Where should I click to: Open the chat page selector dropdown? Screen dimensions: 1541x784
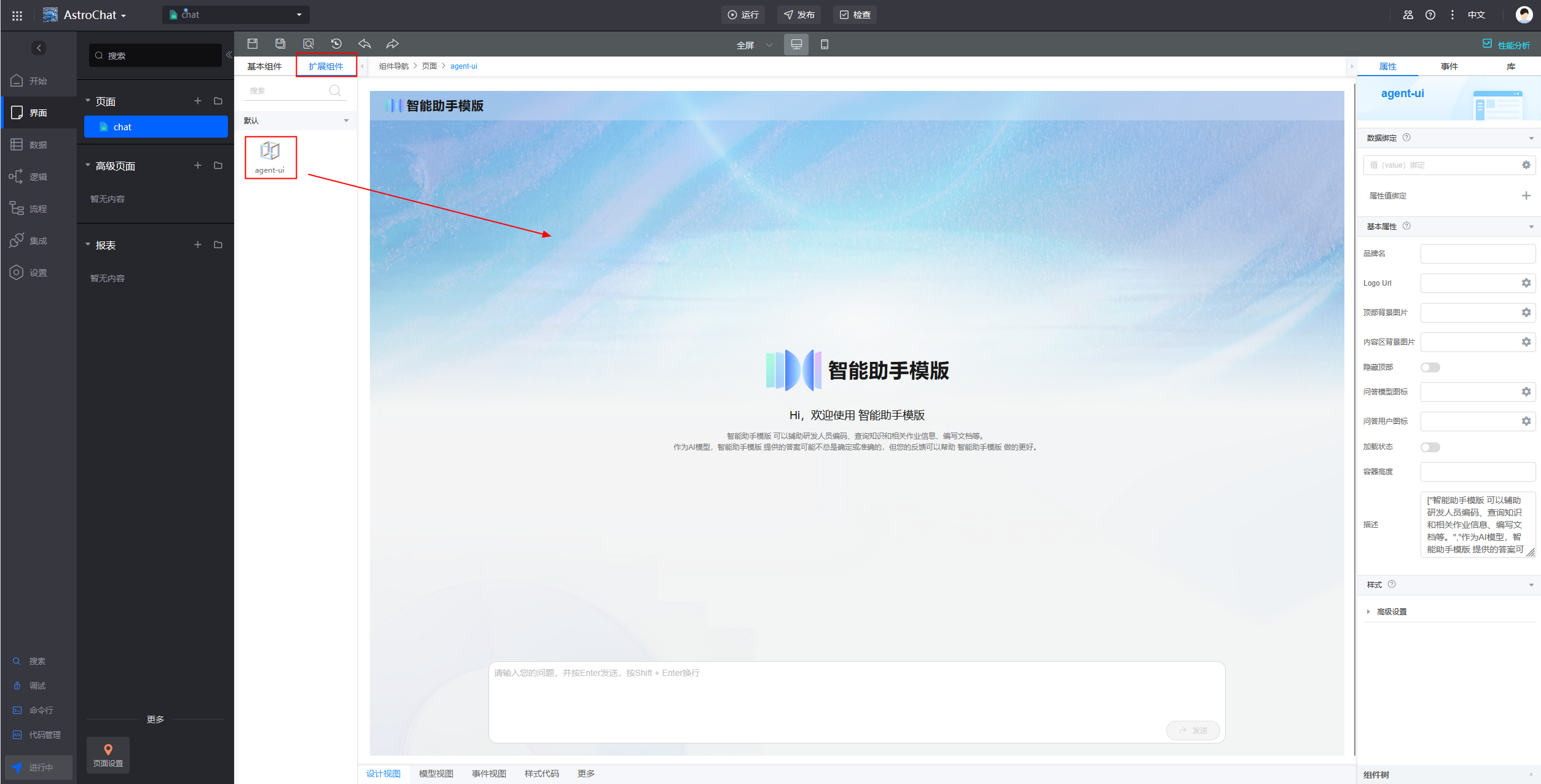coord(236,15)
